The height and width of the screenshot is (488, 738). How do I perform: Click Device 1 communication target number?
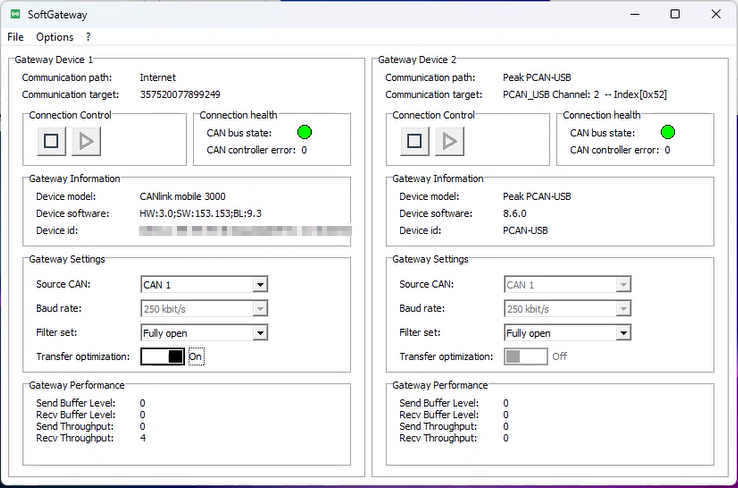point(180,95)
